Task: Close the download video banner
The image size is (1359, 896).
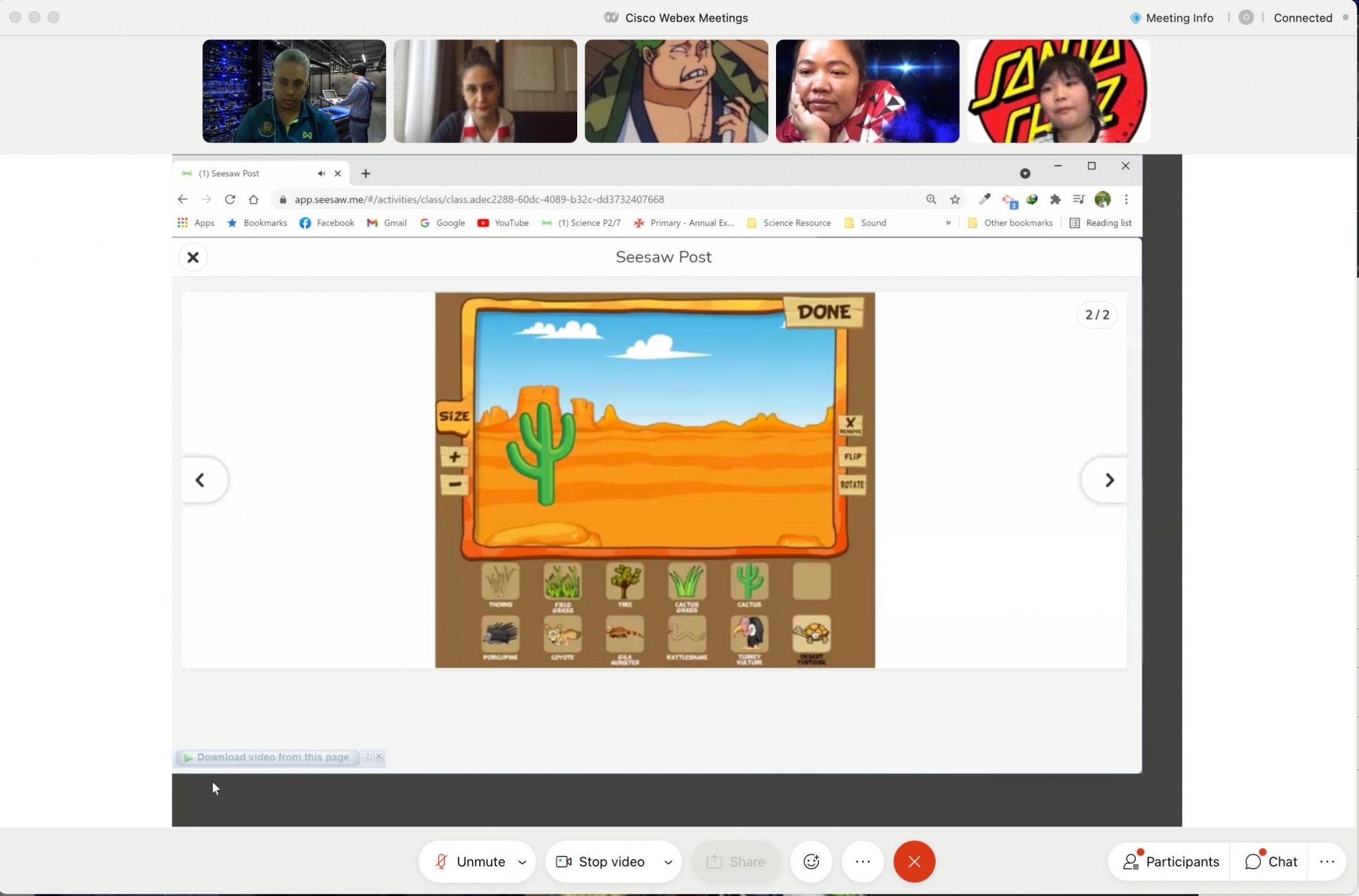Action: (379, 757)
